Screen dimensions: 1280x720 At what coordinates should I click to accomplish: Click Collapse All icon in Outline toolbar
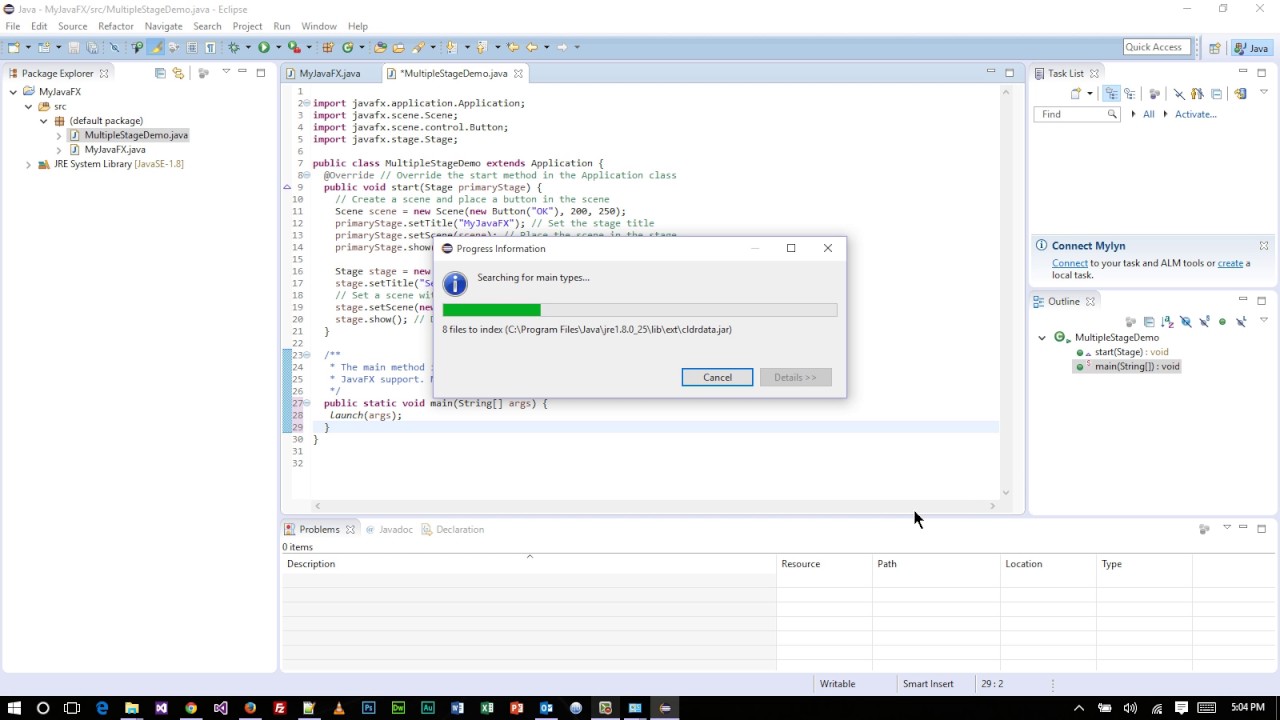tap(1149, 322)
